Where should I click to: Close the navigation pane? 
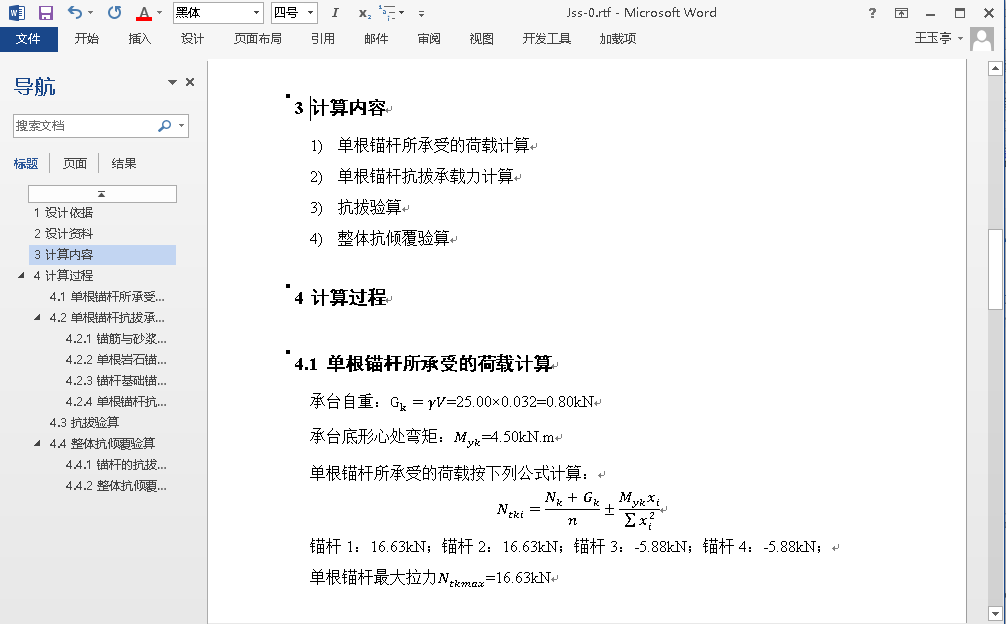(190, 82)
